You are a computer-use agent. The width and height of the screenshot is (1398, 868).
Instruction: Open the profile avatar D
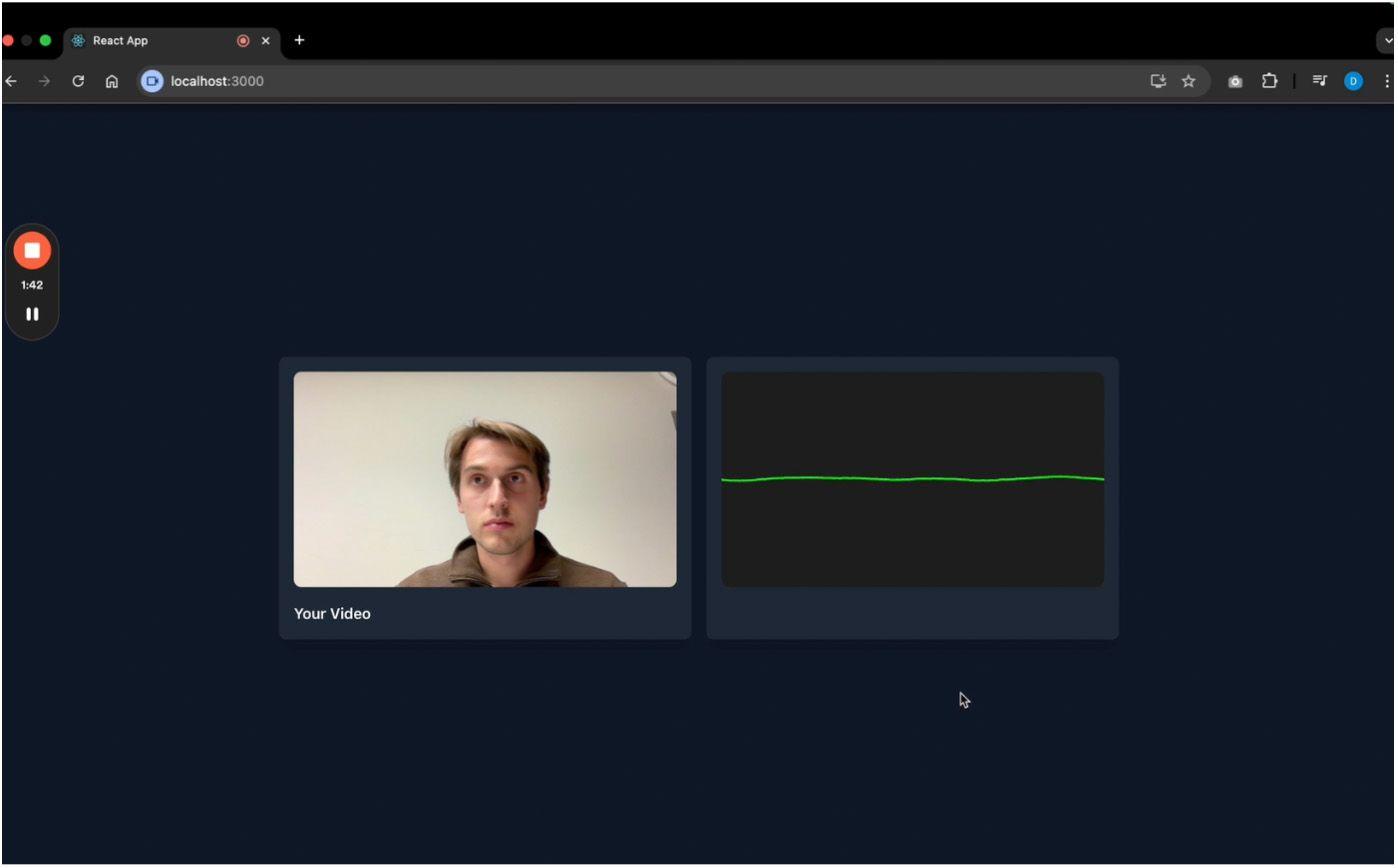click(x=1353, y=81)
